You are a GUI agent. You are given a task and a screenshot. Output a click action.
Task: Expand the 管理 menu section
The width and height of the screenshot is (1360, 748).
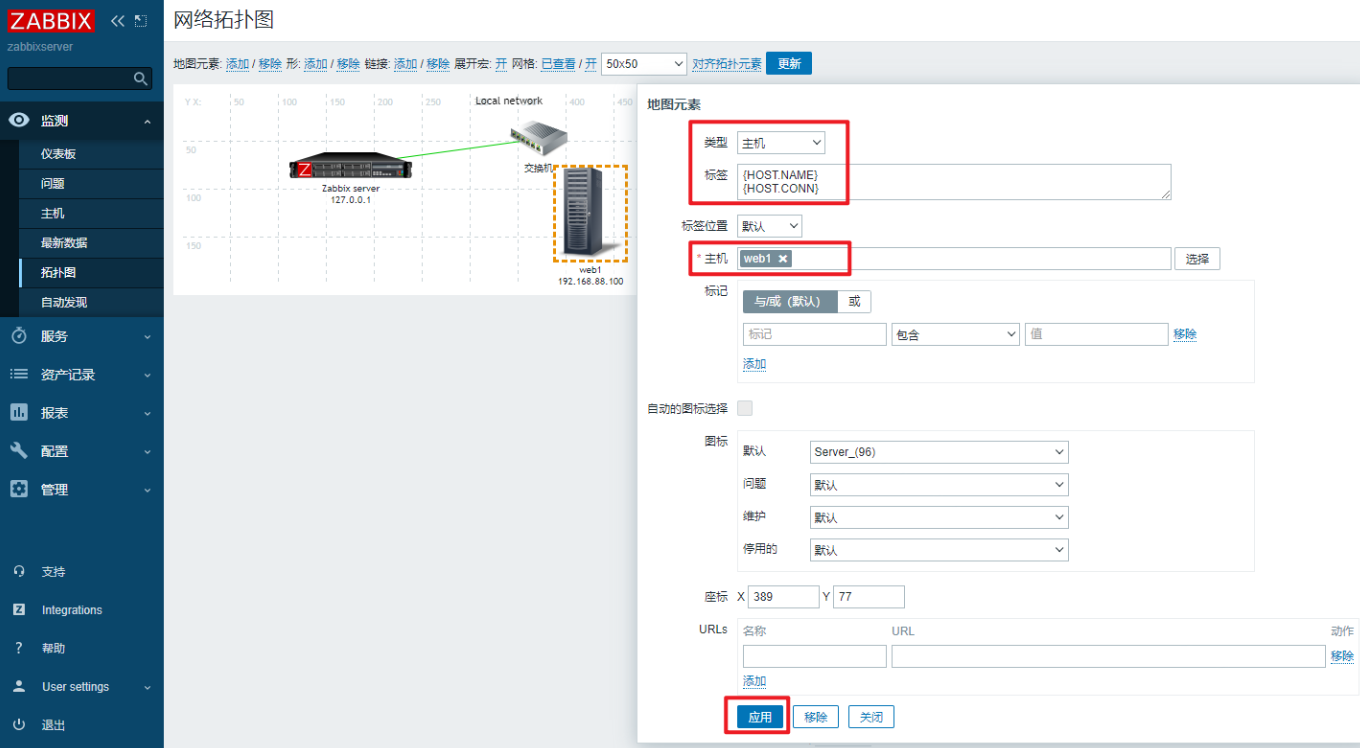147,490
